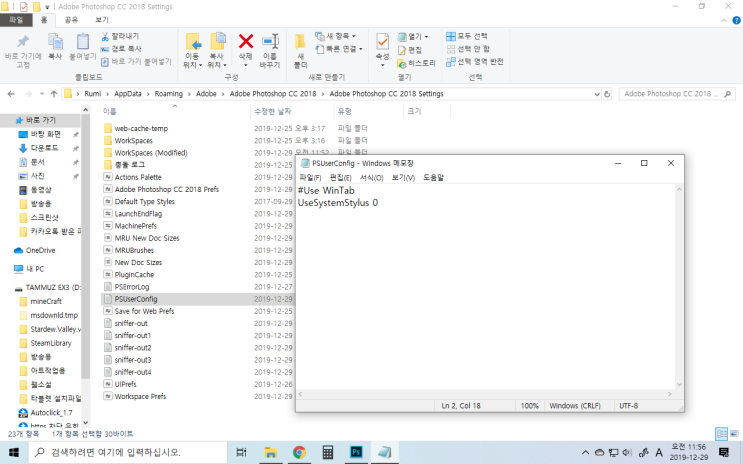Select the web-cache-temp folder
Image resolution: width=743 pixels, height=464 pixels.
tap(141, 128)
